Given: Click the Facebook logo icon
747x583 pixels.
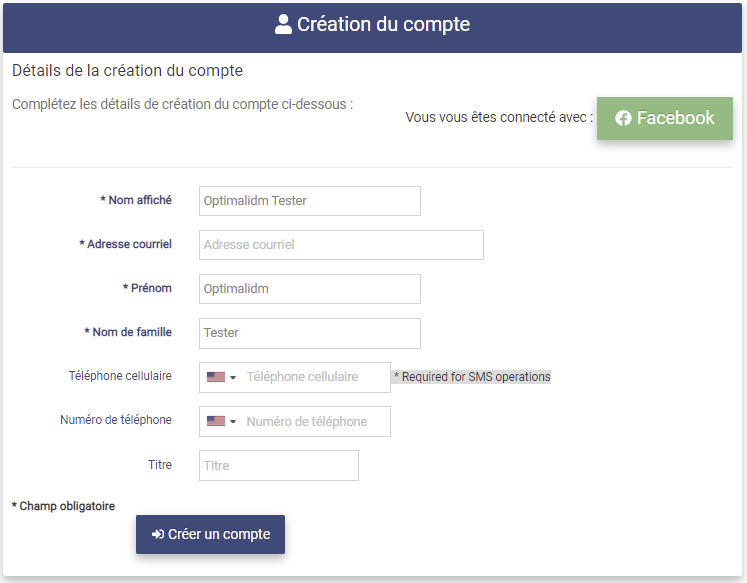Looking at the screenshot, I should click(623, 118).
